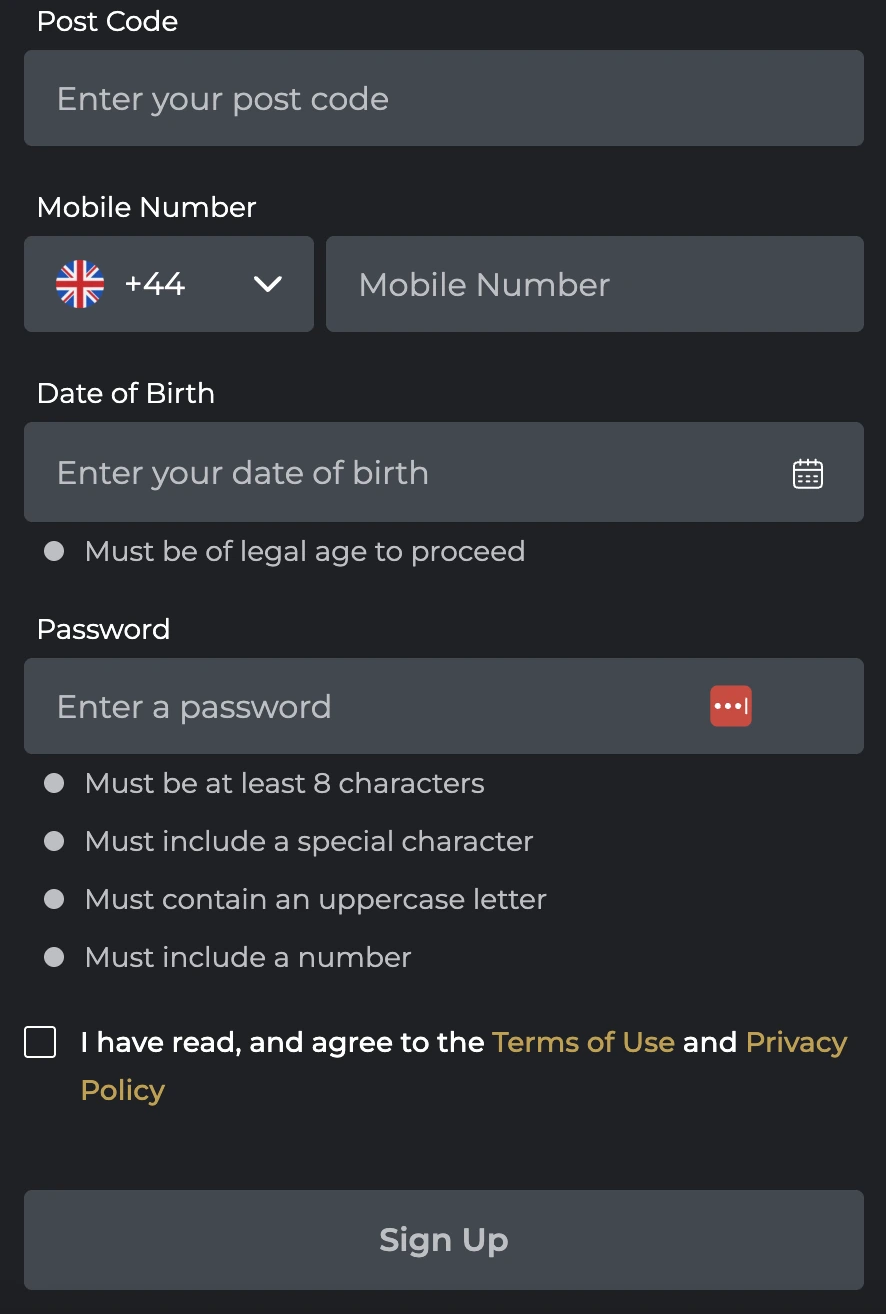Select the post code entry field

(x=444, y=98)
